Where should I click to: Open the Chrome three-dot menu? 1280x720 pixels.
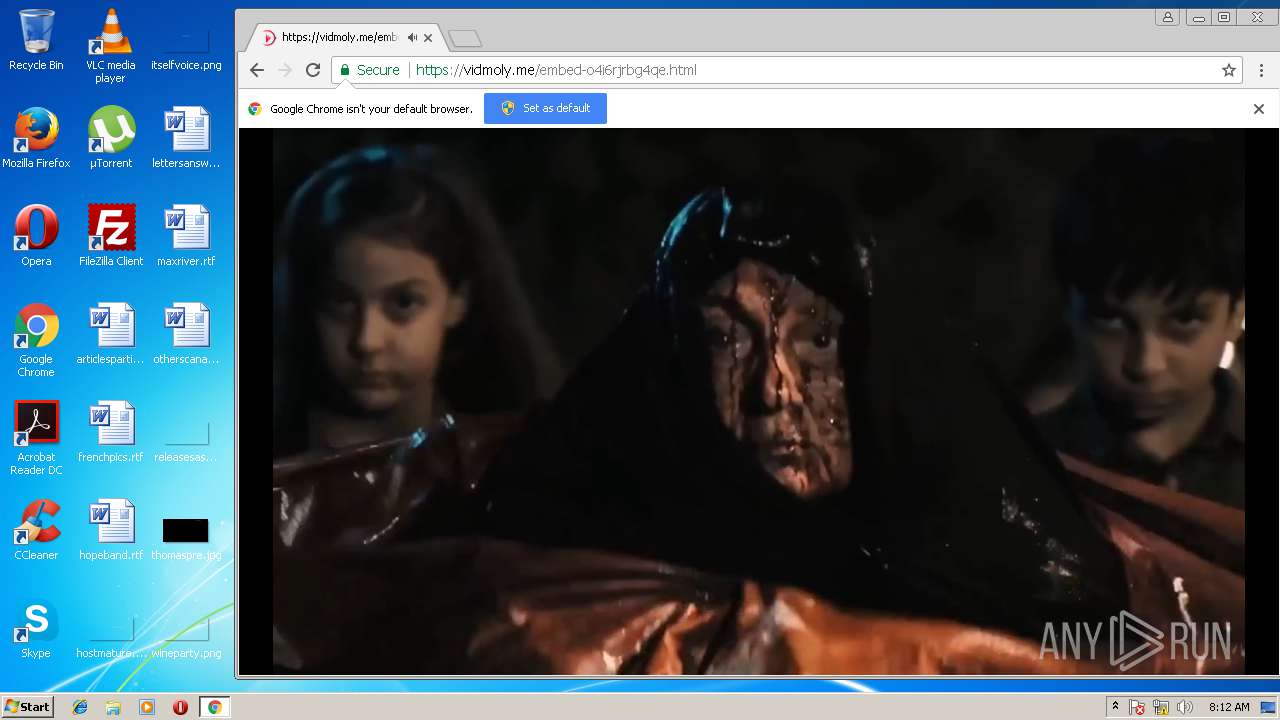click(x=1262, y=70)
